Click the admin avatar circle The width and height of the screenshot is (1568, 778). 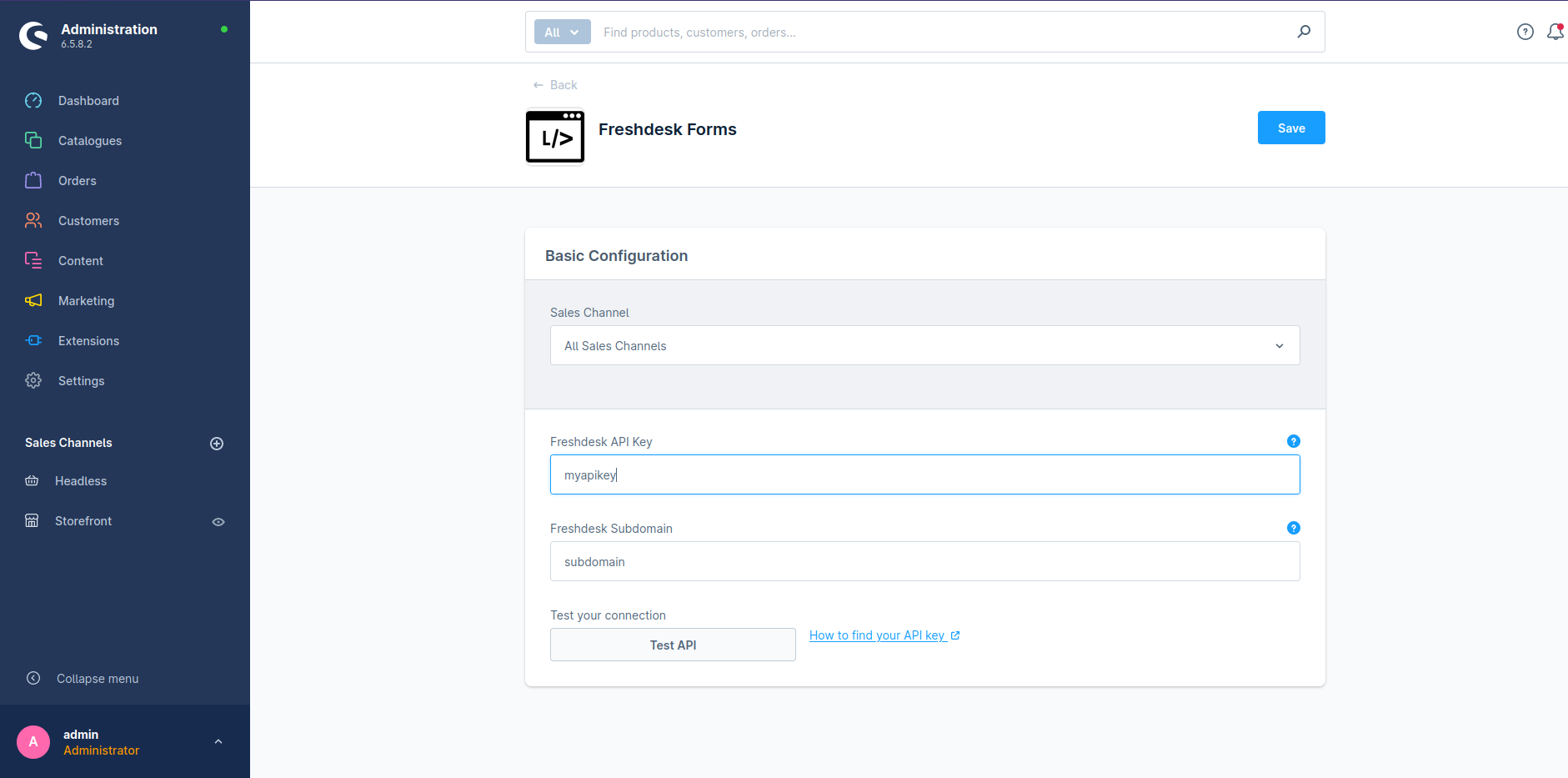click(33, 742)
